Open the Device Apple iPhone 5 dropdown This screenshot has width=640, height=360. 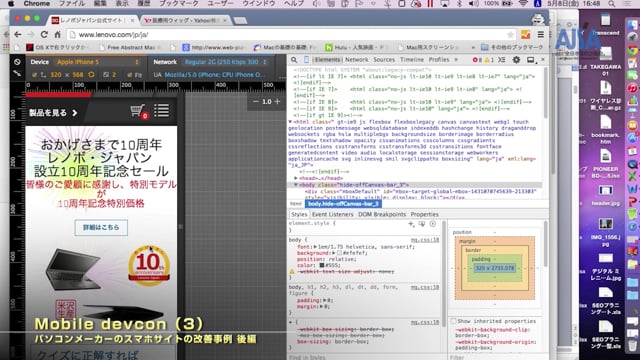point(98,62)
